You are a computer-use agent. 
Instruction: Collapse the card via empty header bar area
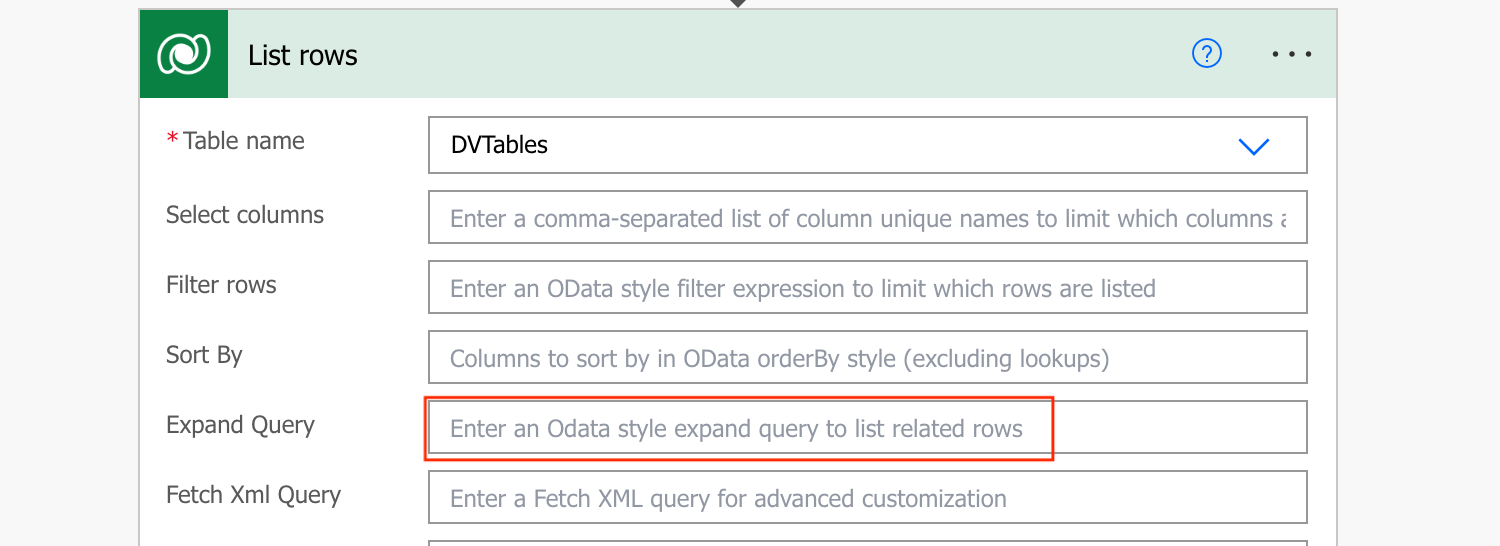[770, 54]
